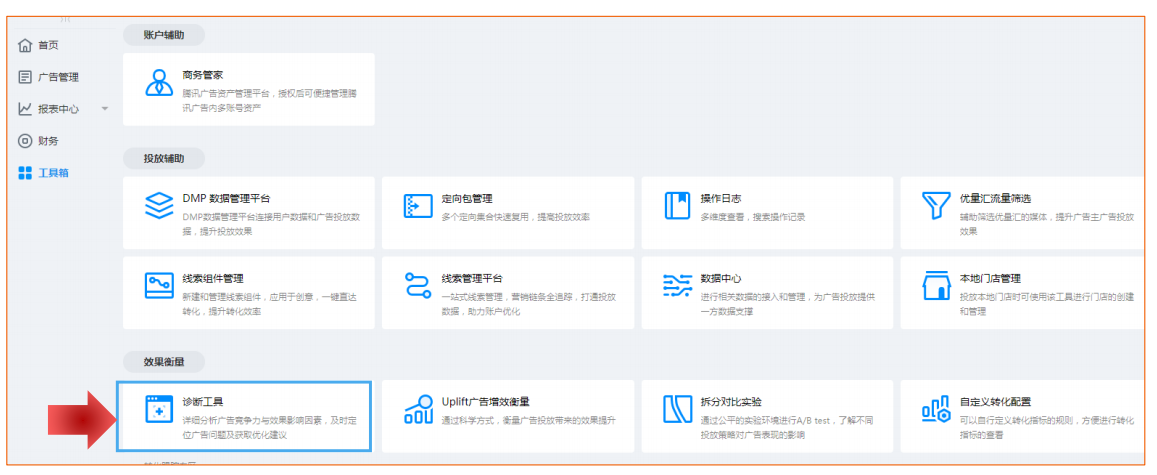Click the 本地门店管理 store icon
The height and width of the screenshot is (475, 1157).
(936, 286)
